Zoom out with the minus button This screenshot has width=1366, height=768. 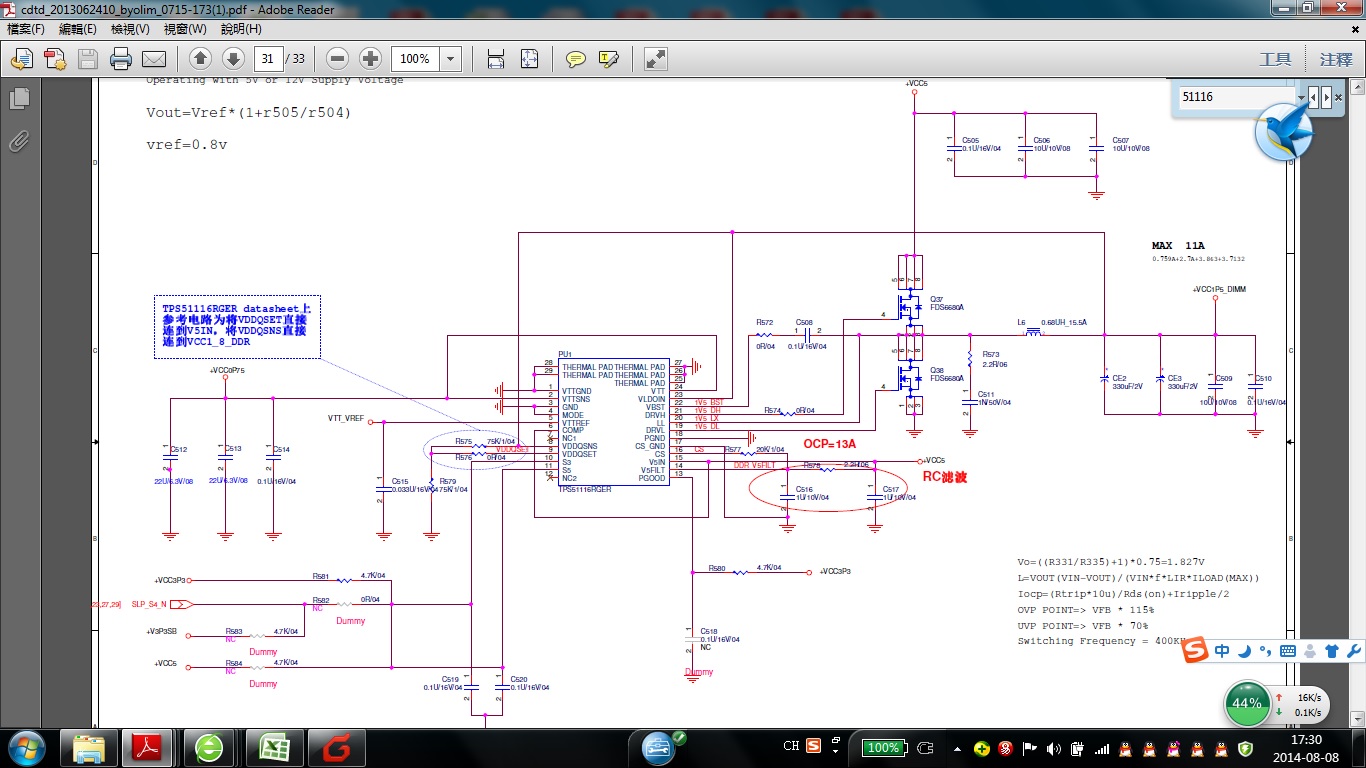pos(338,59)
